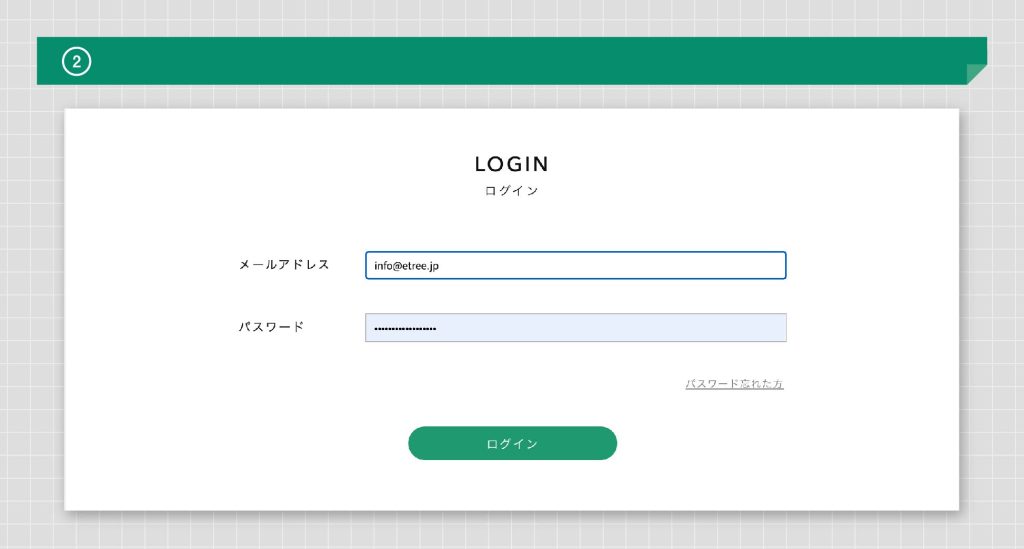The width and height of the screenshot is (1024, 549).
Task: Click the ログイン subtitle under LOGIN
Action: [x=511, y=191]
